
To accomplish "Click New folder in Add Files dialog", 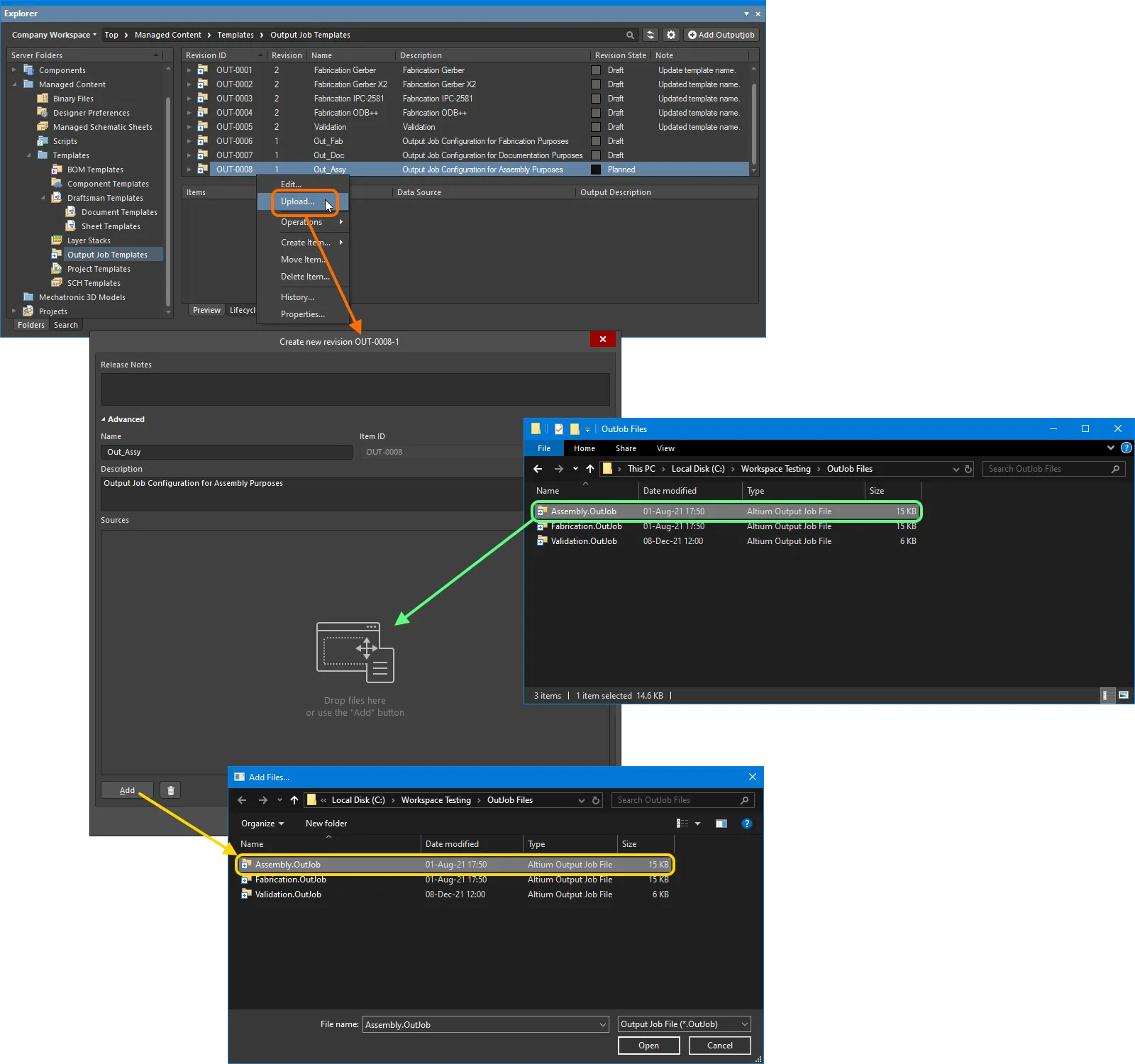I will (326, 824).
